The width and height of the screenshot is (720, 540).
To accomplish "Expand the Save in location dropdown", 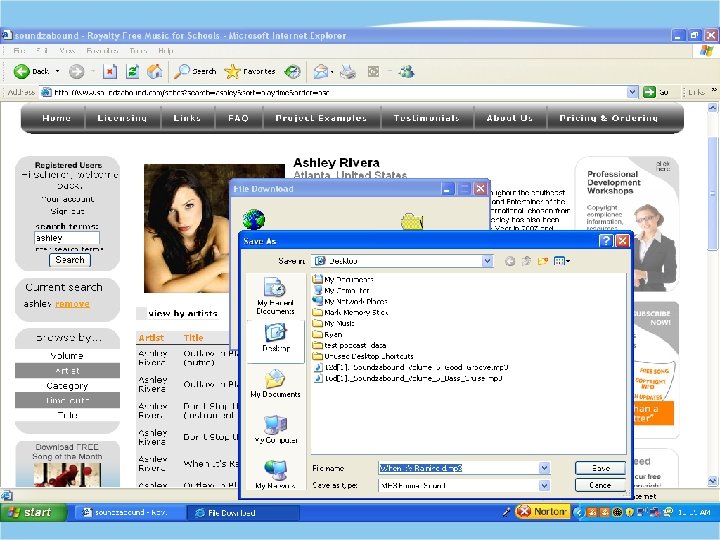I will pos(487,261).
